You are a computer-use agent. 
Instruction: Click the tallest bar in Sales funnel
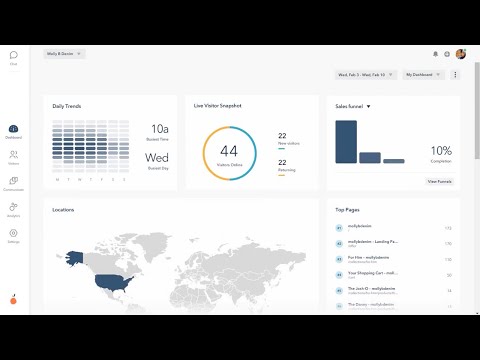(346, 142)
